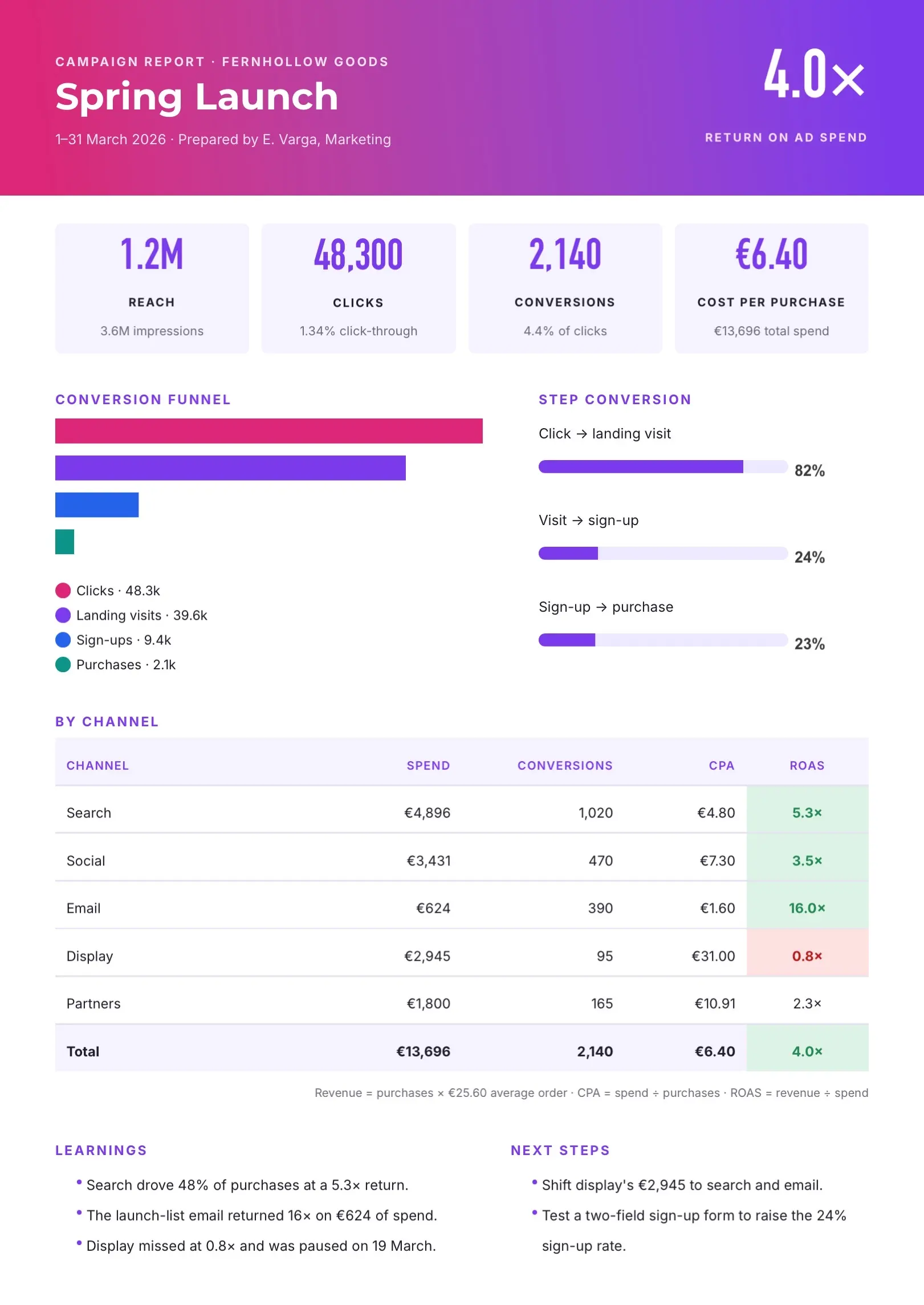This screenshot has height=1305, width=924.
Task: Click the Click to landing visit progress bar
Action: pos(663,466)
